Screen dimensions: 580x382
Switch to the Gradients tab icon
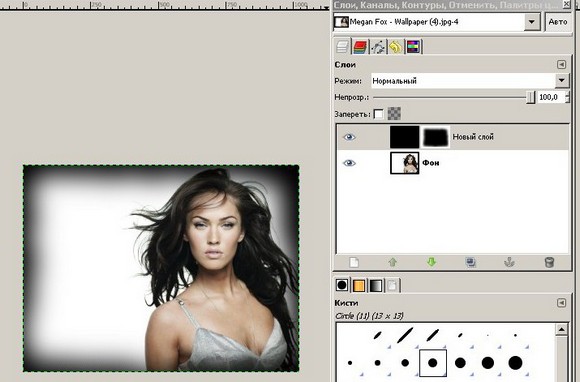coord(375,285)
